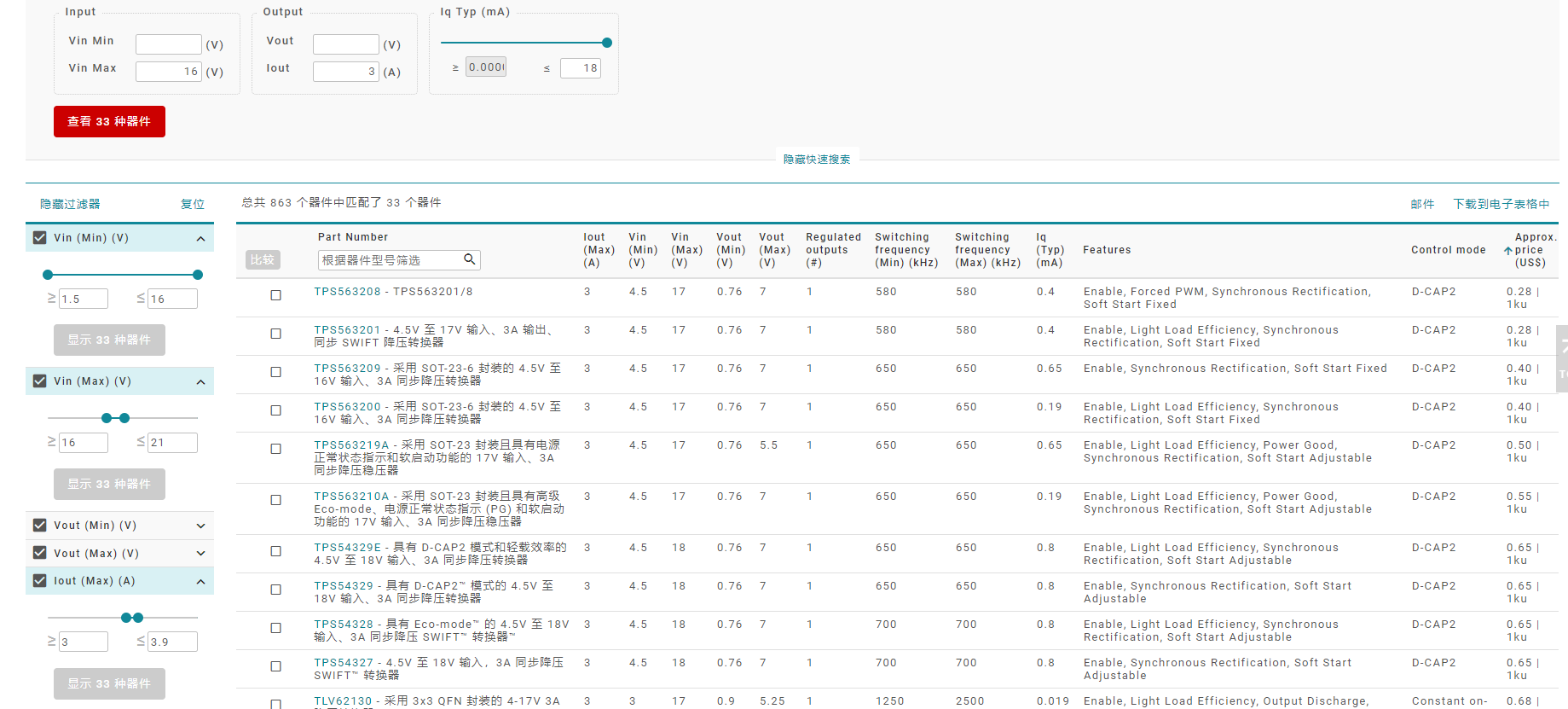The height and width of the screenshot is (709, 1568).
Task: Uncheck the Vout (Max) (V) filter checkbox
Action: coord(39,553)
